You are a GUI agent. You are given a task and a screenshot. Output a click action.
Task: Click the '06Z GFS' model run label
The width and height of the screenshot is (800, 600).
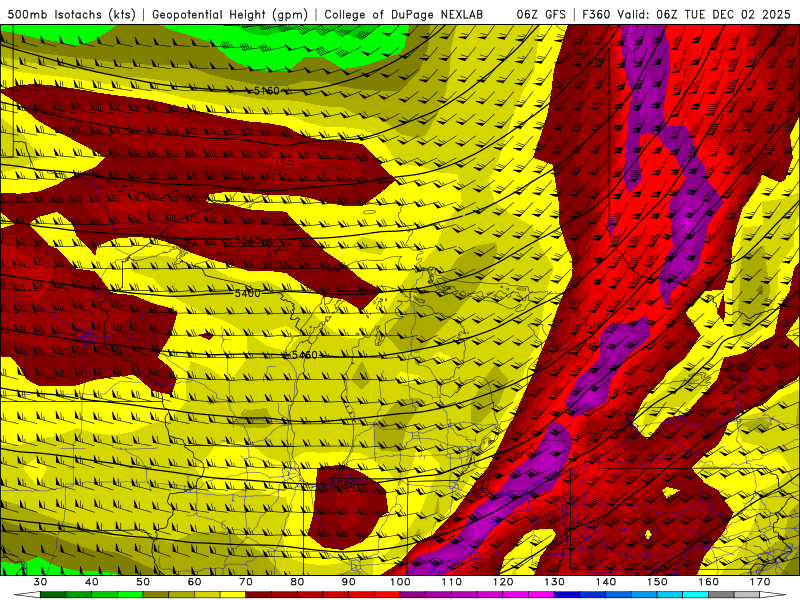(x=541, y=15)
